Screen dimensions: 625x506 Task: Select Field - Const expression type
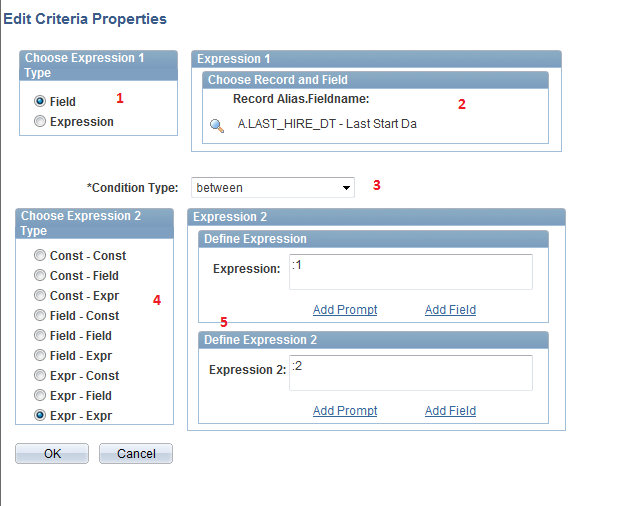[40, 316]
